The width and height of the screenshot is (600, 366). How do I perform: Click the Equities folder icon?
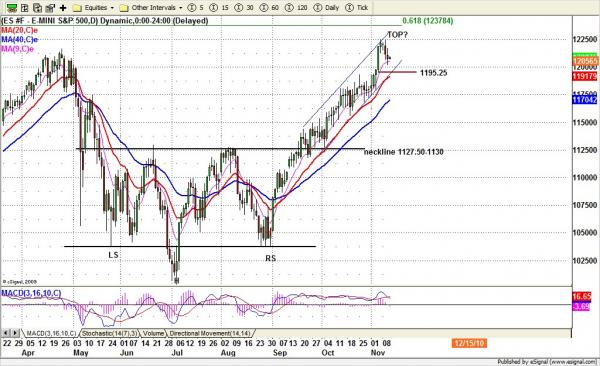coord(77,8)
